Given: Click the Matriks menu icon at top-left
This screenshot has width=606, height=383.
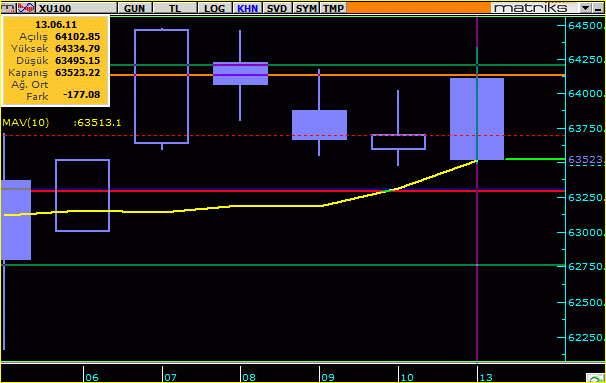Looking at the screenshot, I should tap(9, 8).
